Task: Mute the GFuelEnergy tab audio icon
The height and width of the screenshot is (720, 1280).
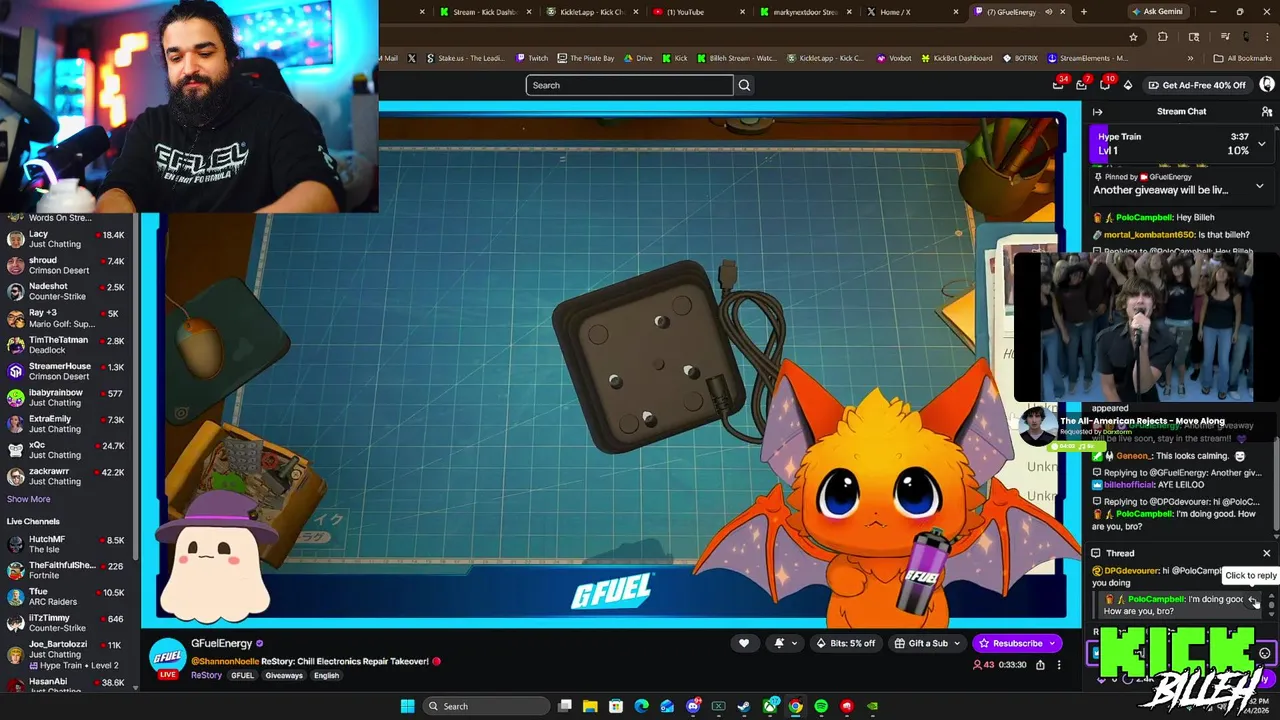Action: tap(1048, 12)
